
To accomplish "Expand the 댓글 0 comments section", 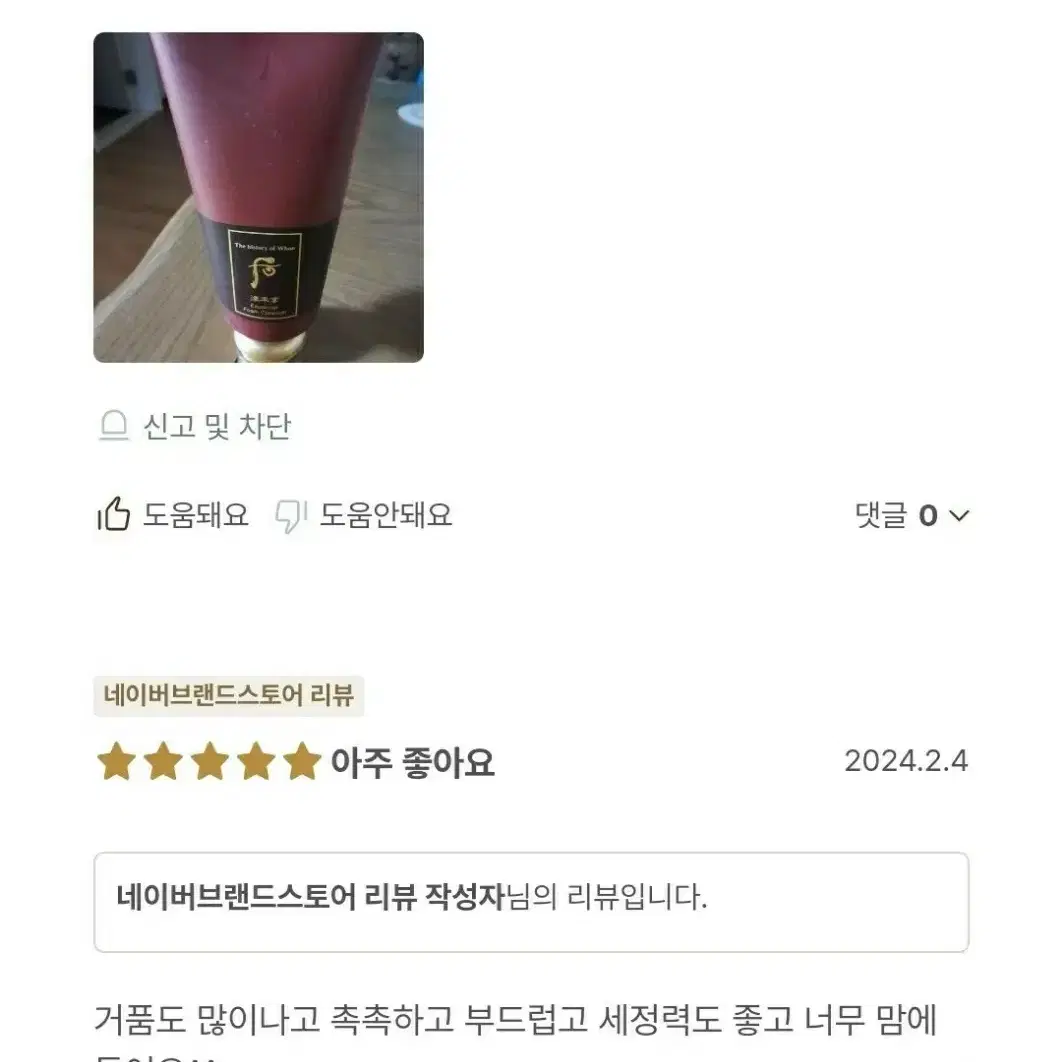I will coord(912,515).
